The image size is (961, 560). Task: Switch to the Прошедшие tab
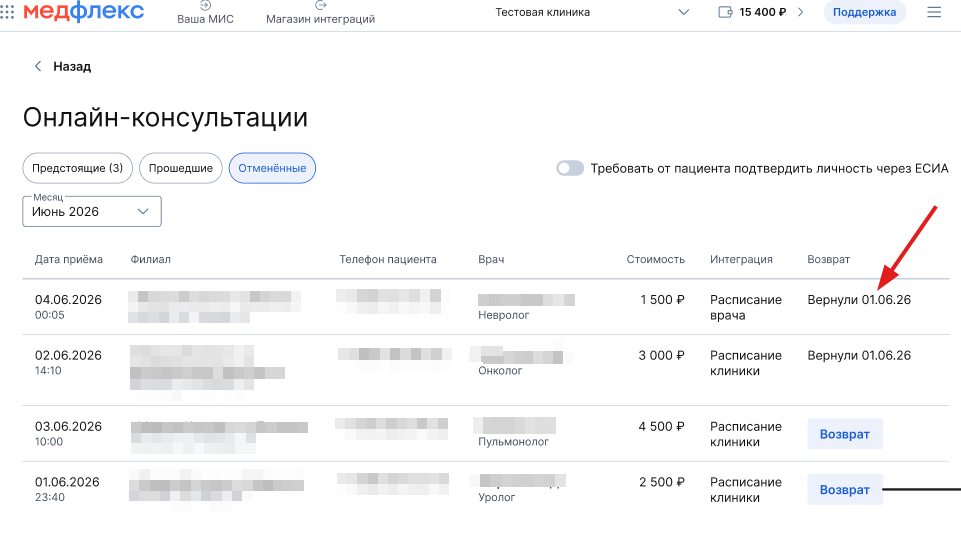[x=181, y=168]
